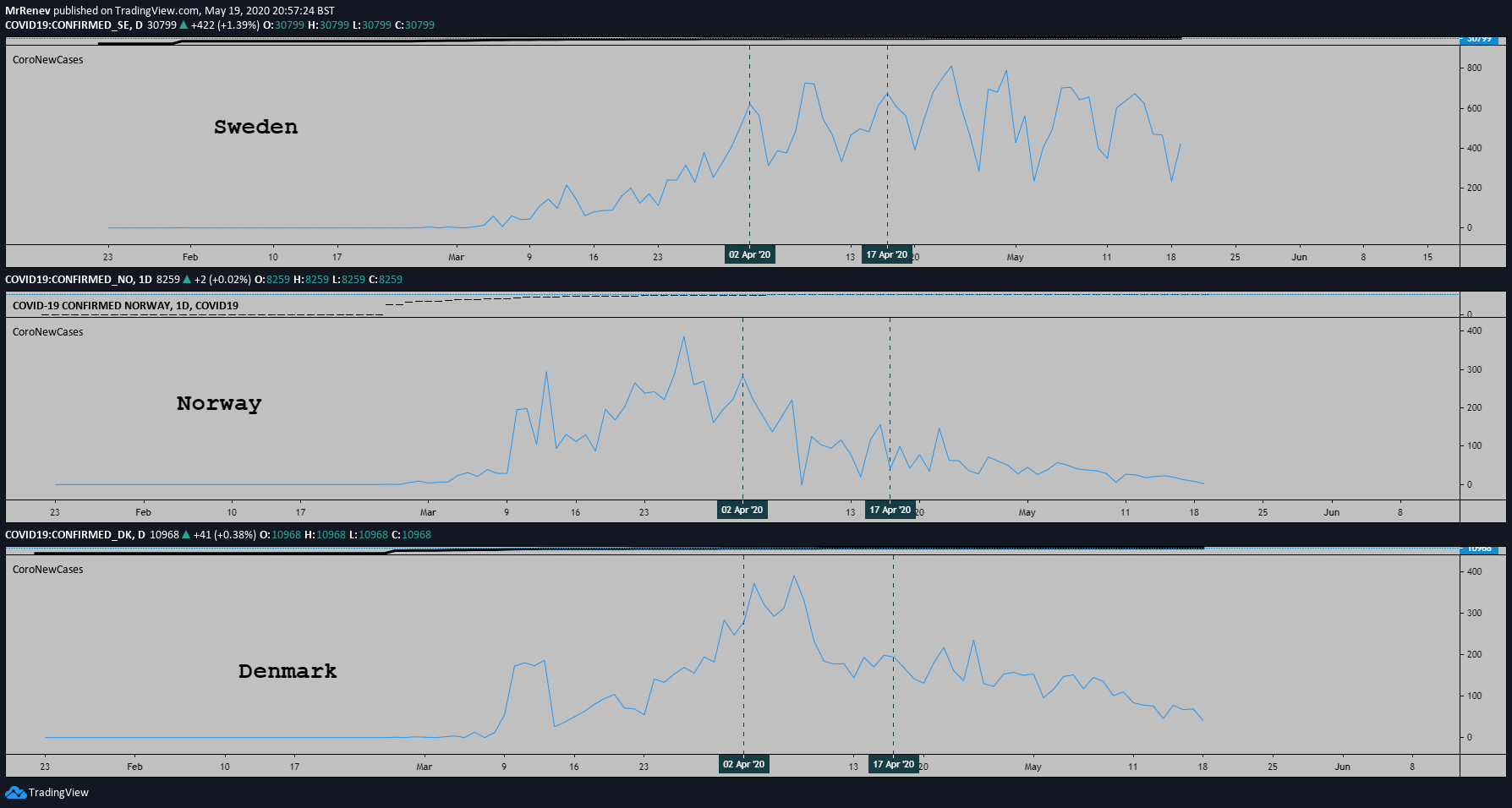Click the 02 Apr '20 marker on Norway axis
The width and height of the screenshot is (1512, 808).
pos(742,510)
